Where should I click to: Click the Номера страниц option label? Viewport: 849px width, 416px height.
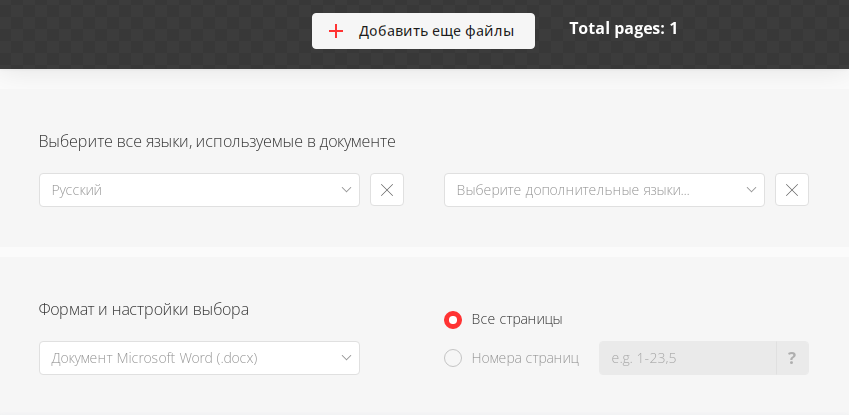(525, 358)
